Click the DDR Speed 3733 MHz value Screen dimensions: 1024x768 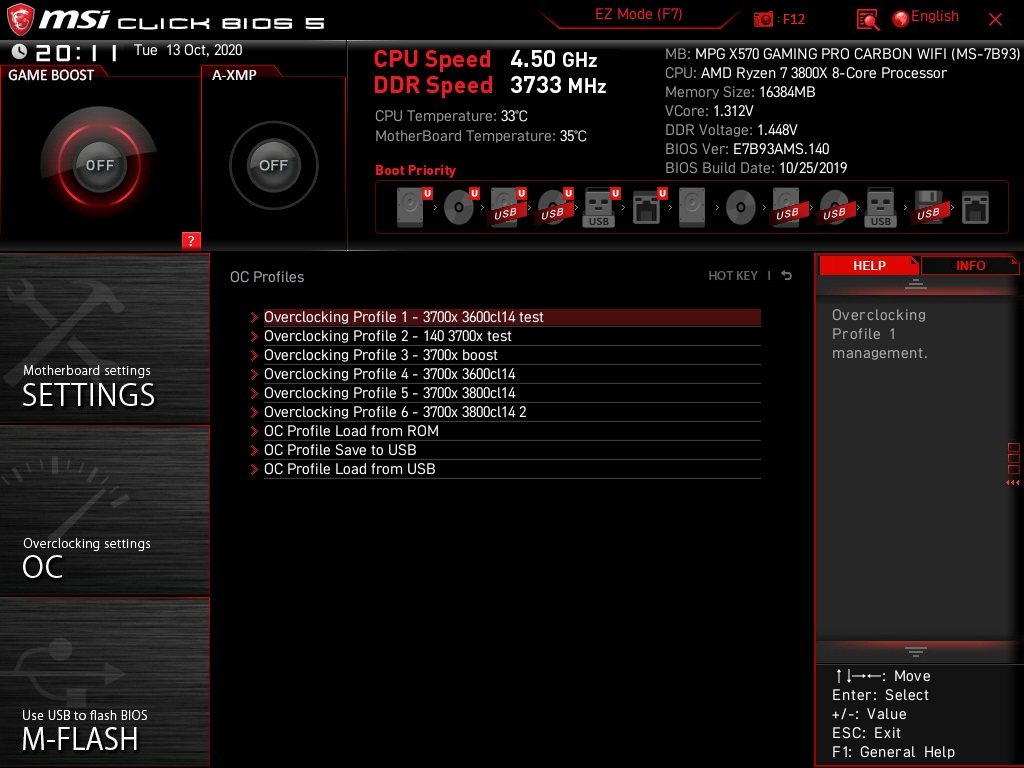point(558,86)
